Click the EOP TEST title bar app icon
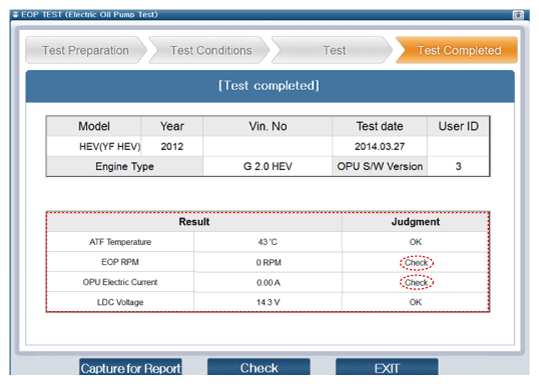 [15, 14]
